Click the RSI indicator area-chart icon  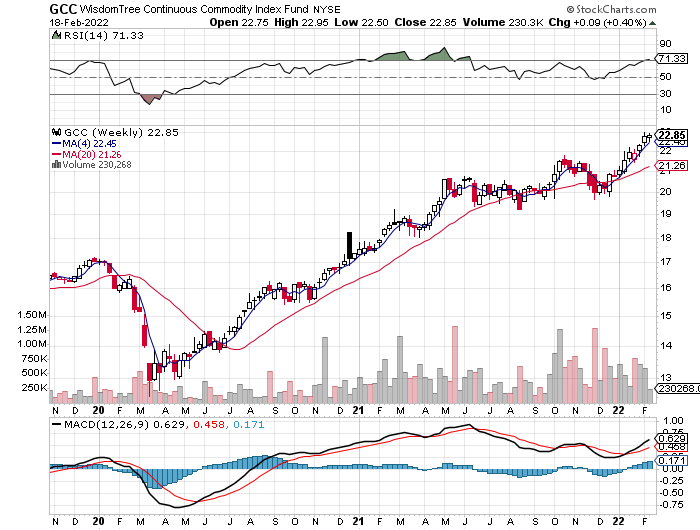tap(56, 35)
